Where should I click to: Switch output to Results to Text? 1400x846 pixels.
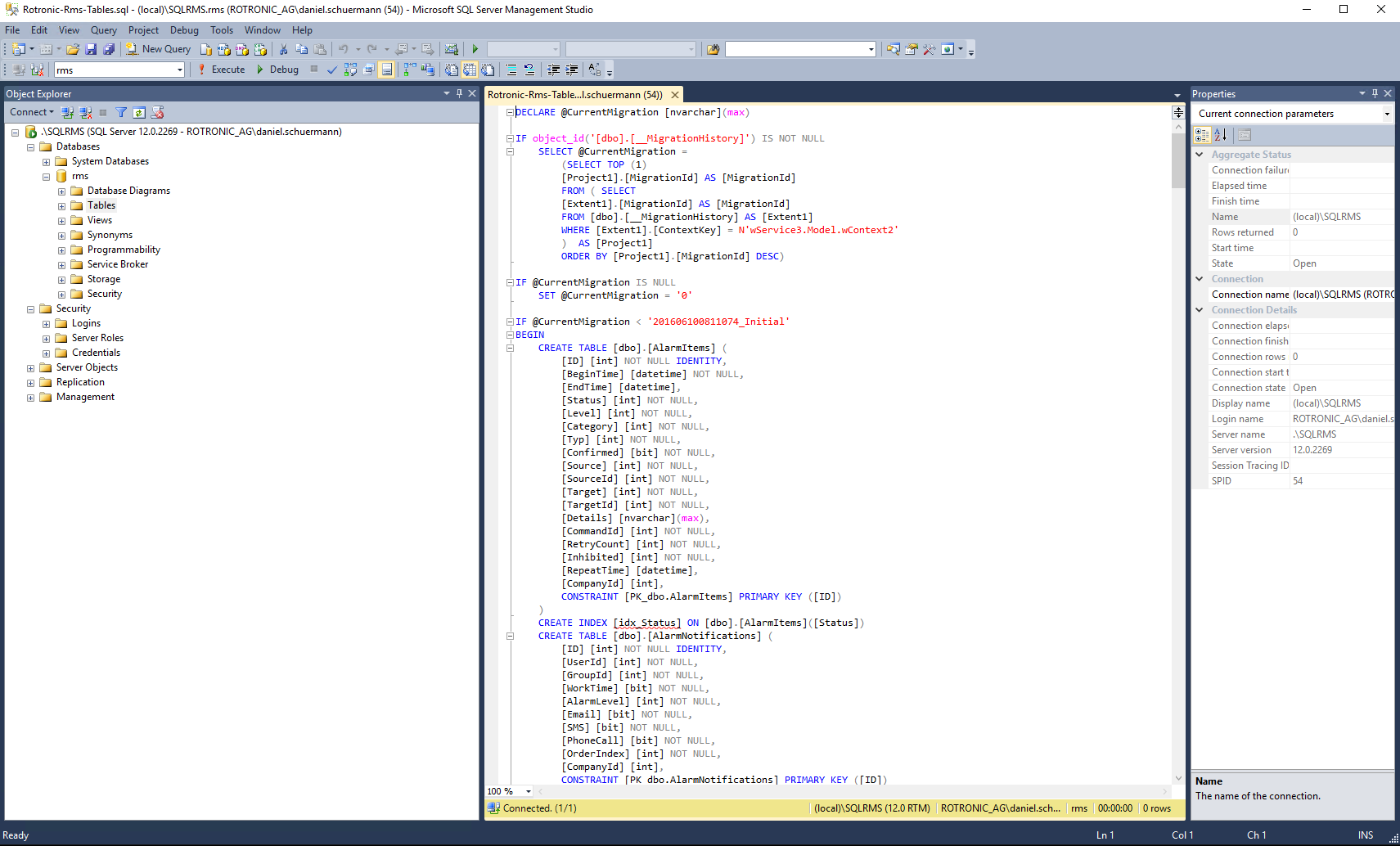point(452,70)
